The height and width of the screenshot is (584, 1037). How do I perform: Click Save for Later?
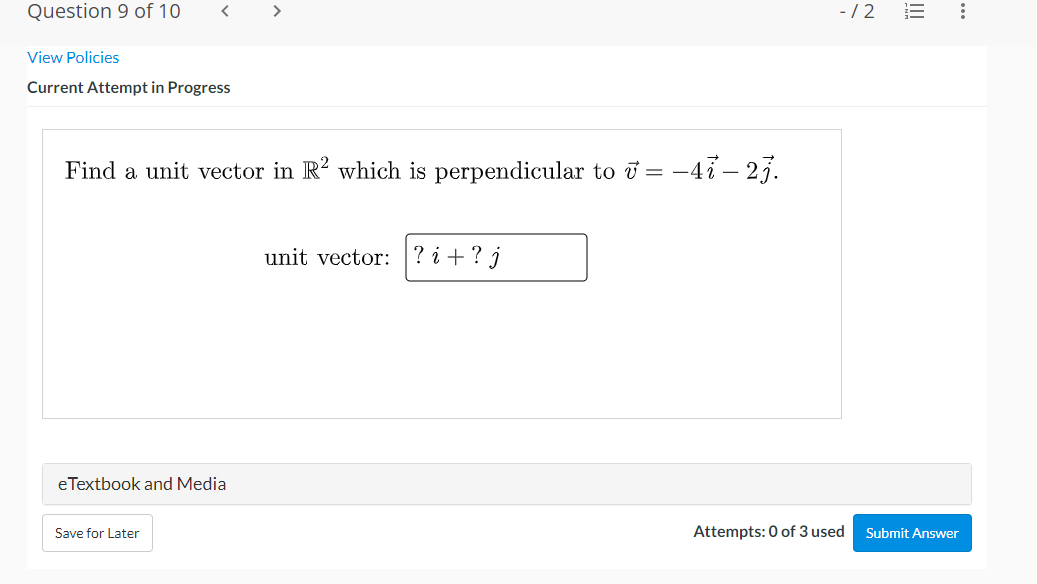click(97, 533)
